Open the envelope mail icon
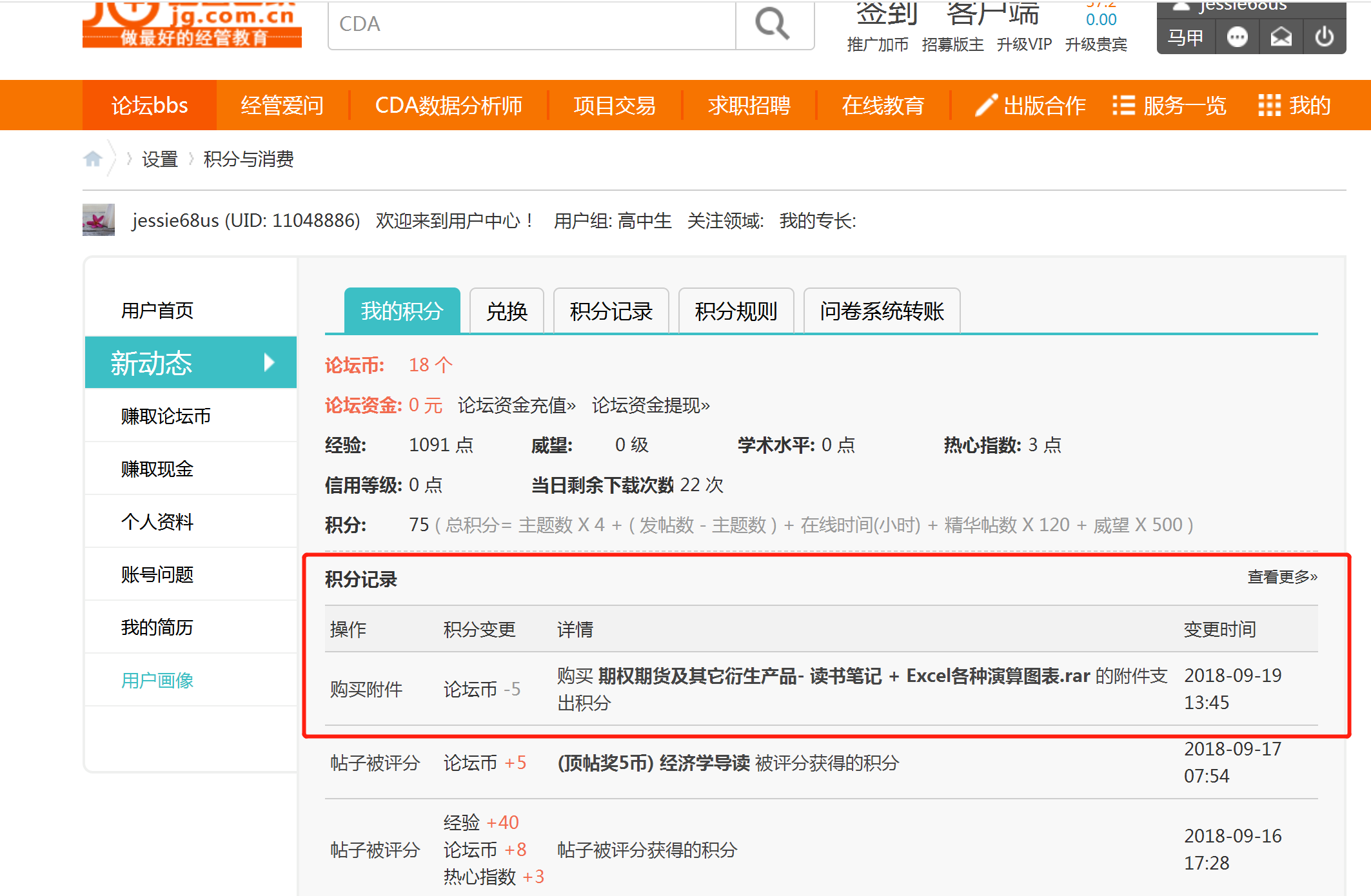This screenshot has width=1371, height=896. (x=1281, y=37)
